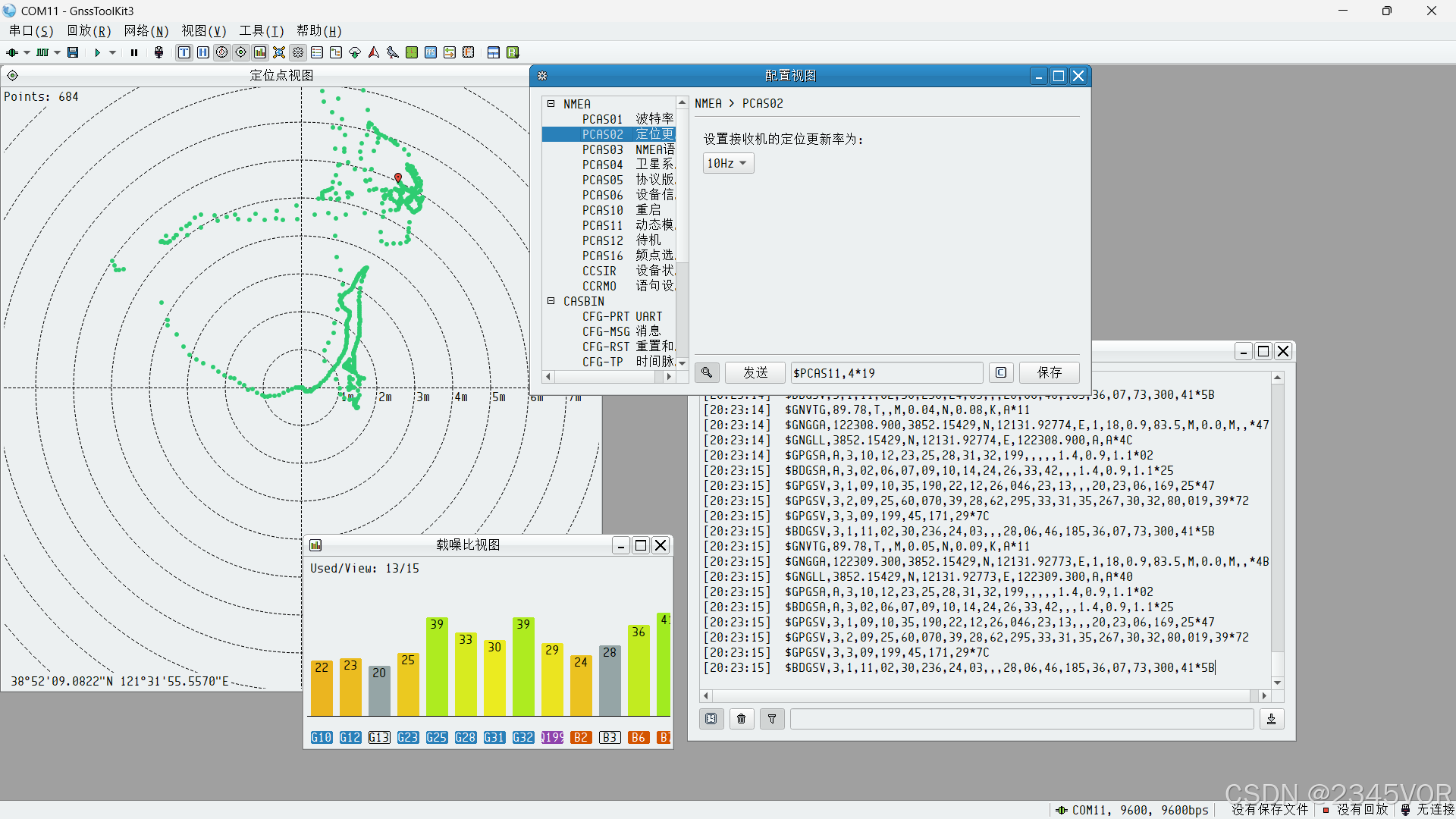This screenshot has height=819, width=1456.
Task: Click the 发送 send button
Action: point(755,372)
